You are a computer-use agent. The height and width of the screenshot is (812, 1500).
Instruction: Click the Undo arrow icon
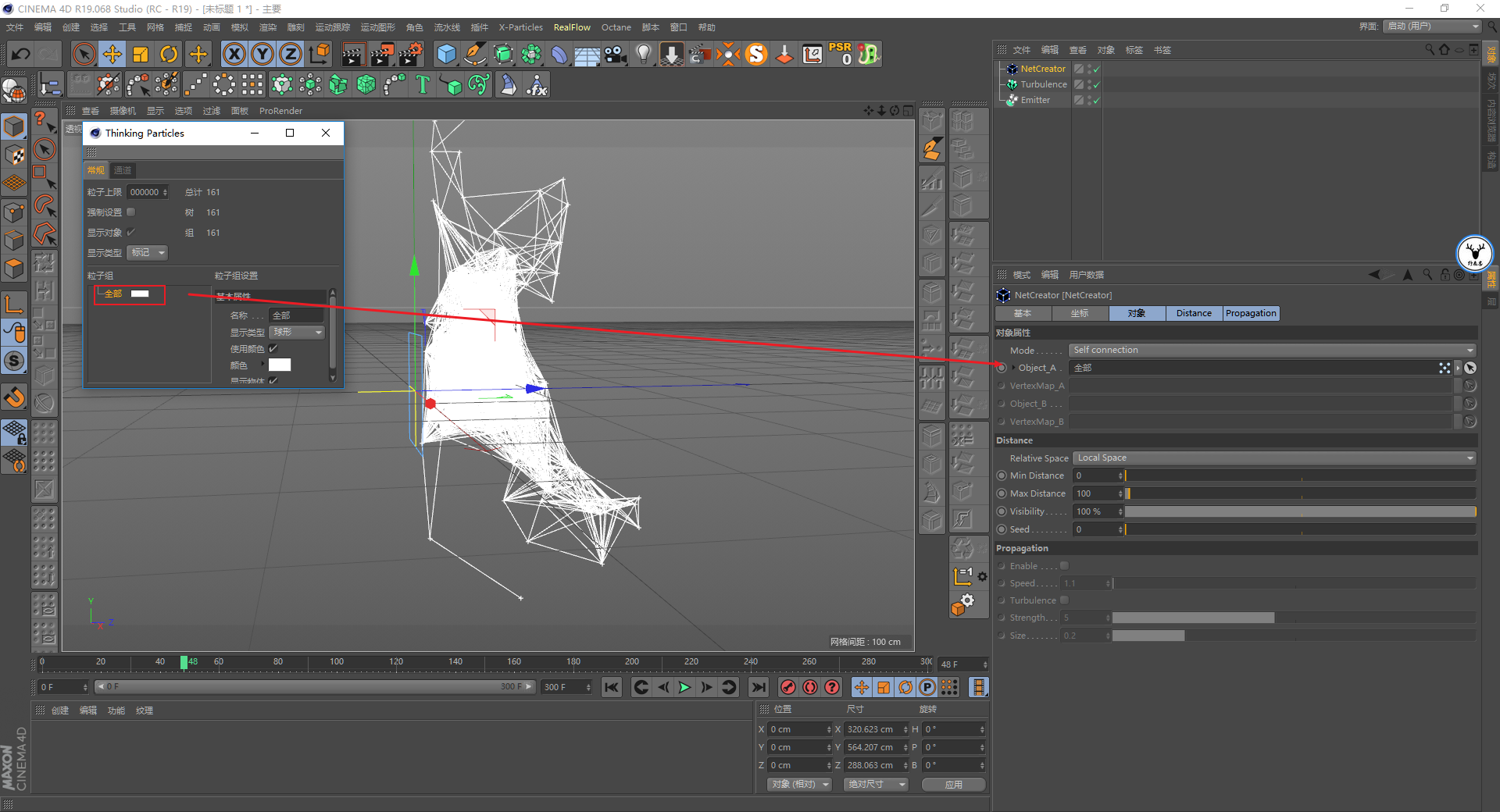coord(21,54)
